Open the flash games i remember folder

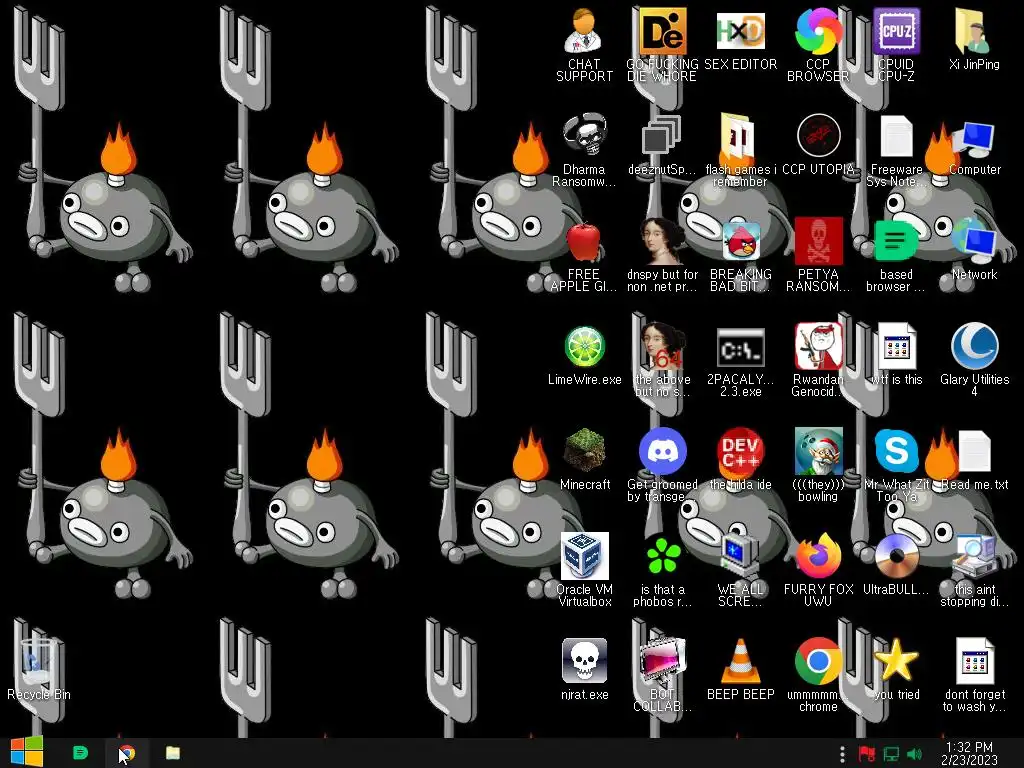click(739, 135)
